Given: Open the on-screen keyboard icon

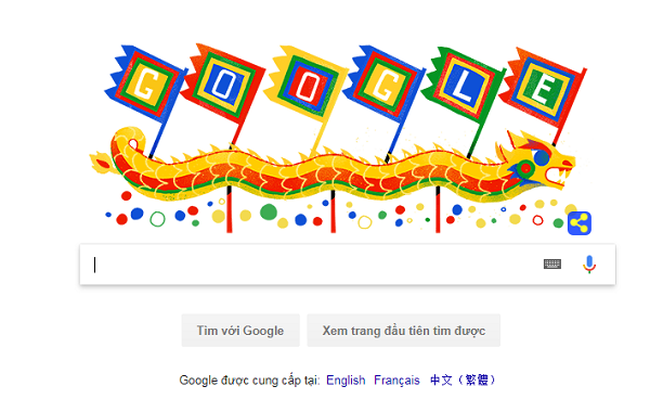Looking at the screenshot, I should coord(552,264).
